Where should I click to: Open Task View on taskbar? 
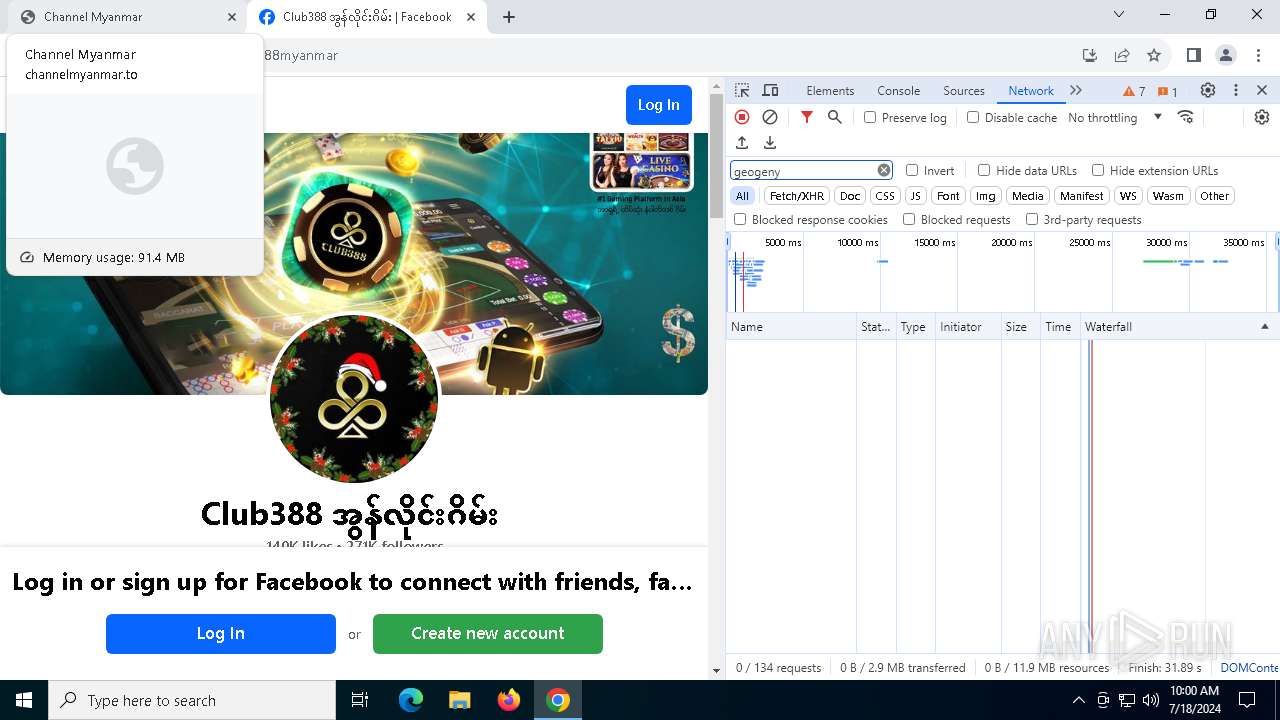[x=360, y=700]
